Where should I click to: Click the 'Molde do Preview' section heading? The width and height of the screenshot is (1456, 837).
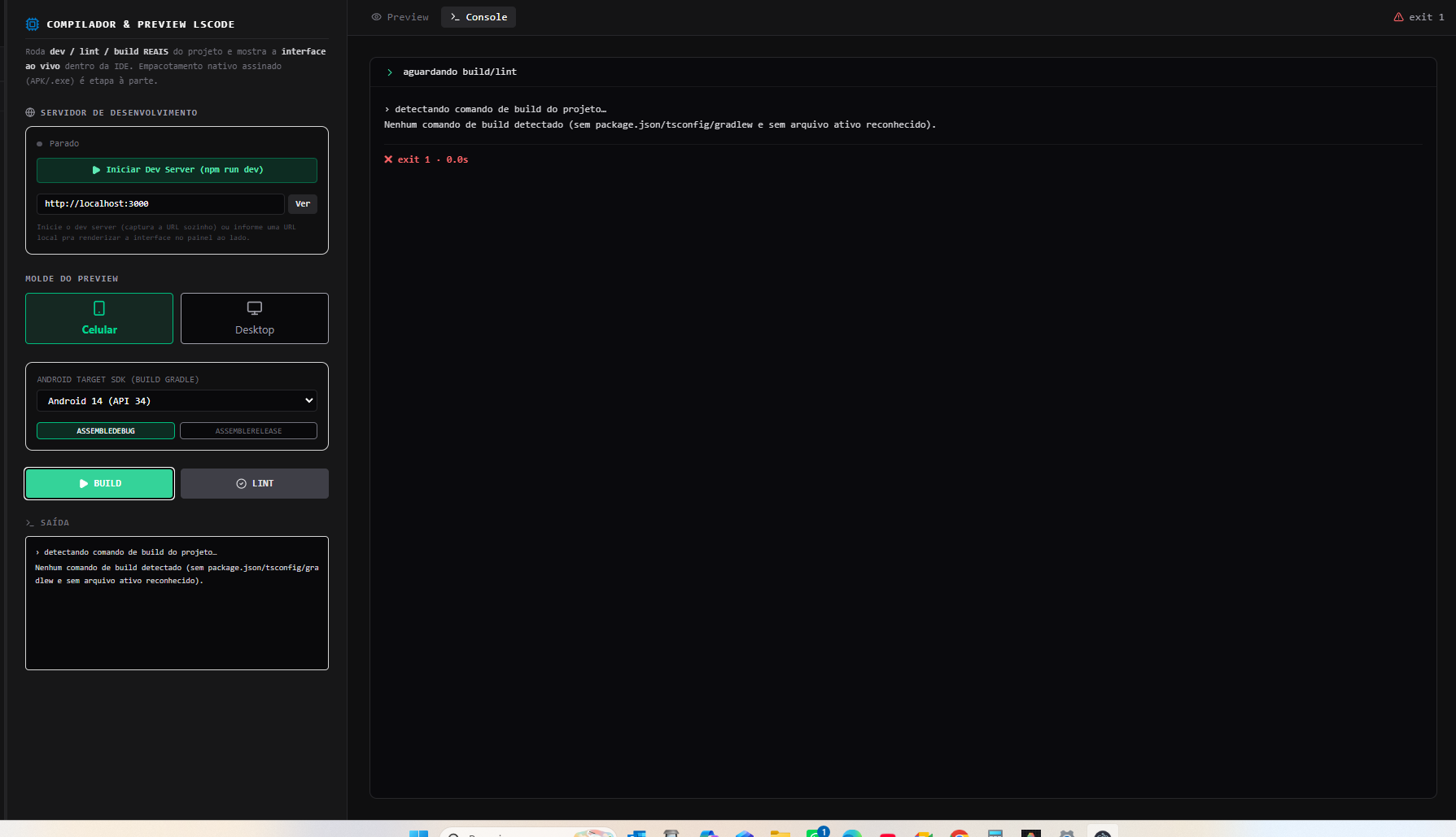pyautogui.click(x=72, y=279)
